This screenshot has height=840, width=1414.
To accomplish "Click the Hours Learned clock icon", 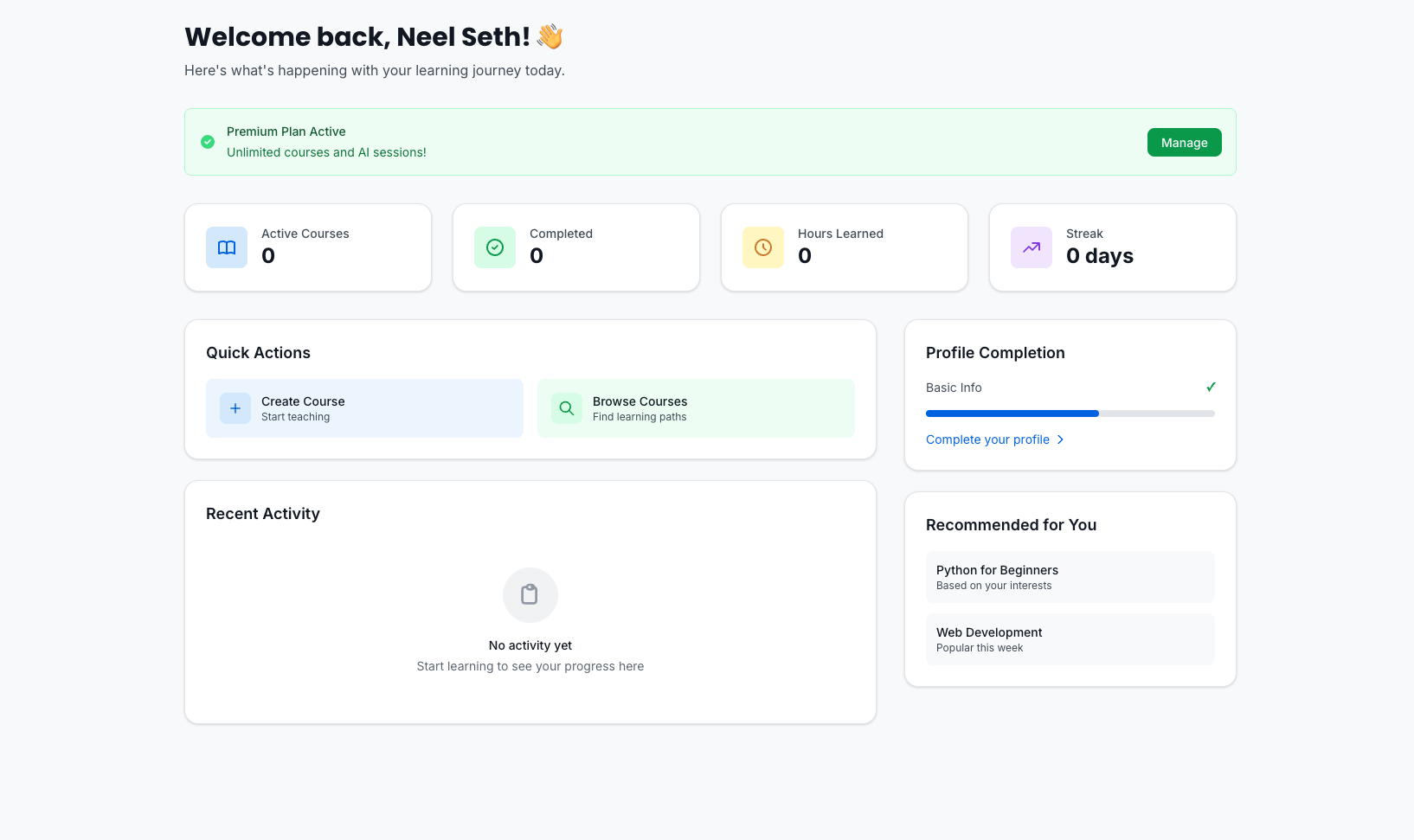I will 763,247.
